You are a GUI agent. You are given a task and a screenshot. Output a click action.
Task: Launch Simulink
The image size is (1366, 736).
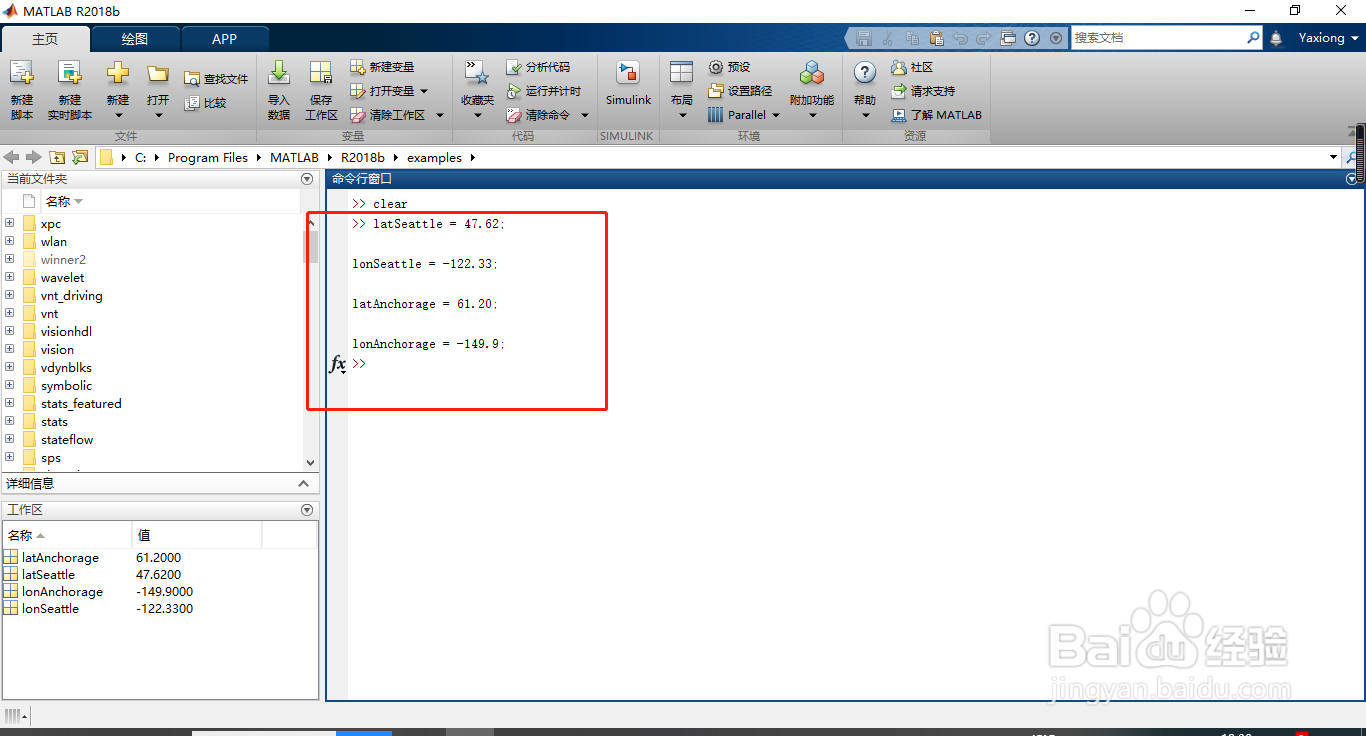click(628, 85)
